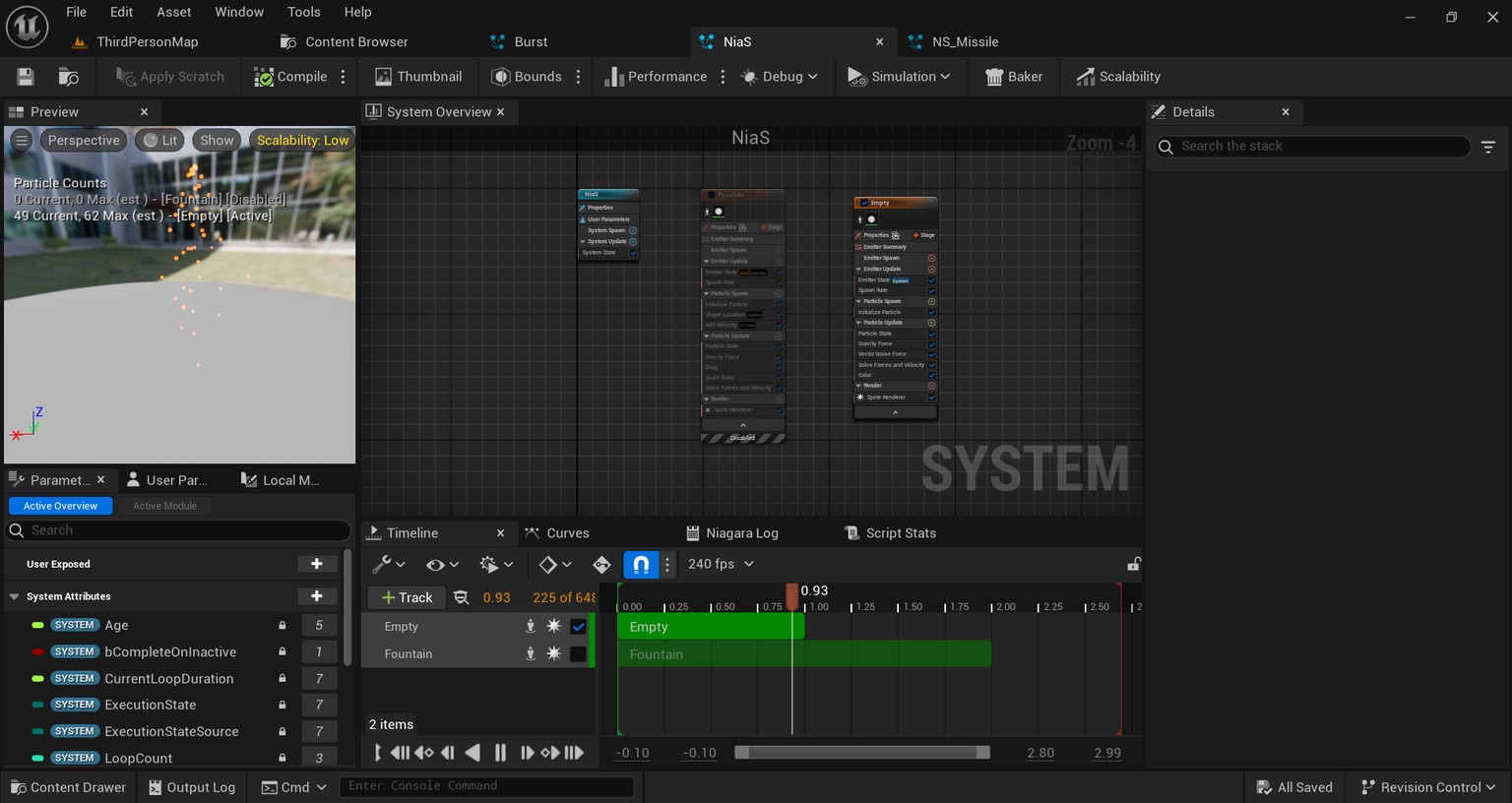Image resolution: width=1512 pixels, height=803 pixels.
Task: Open the Details filter settings icon
Action: [x=1488, y=147]
